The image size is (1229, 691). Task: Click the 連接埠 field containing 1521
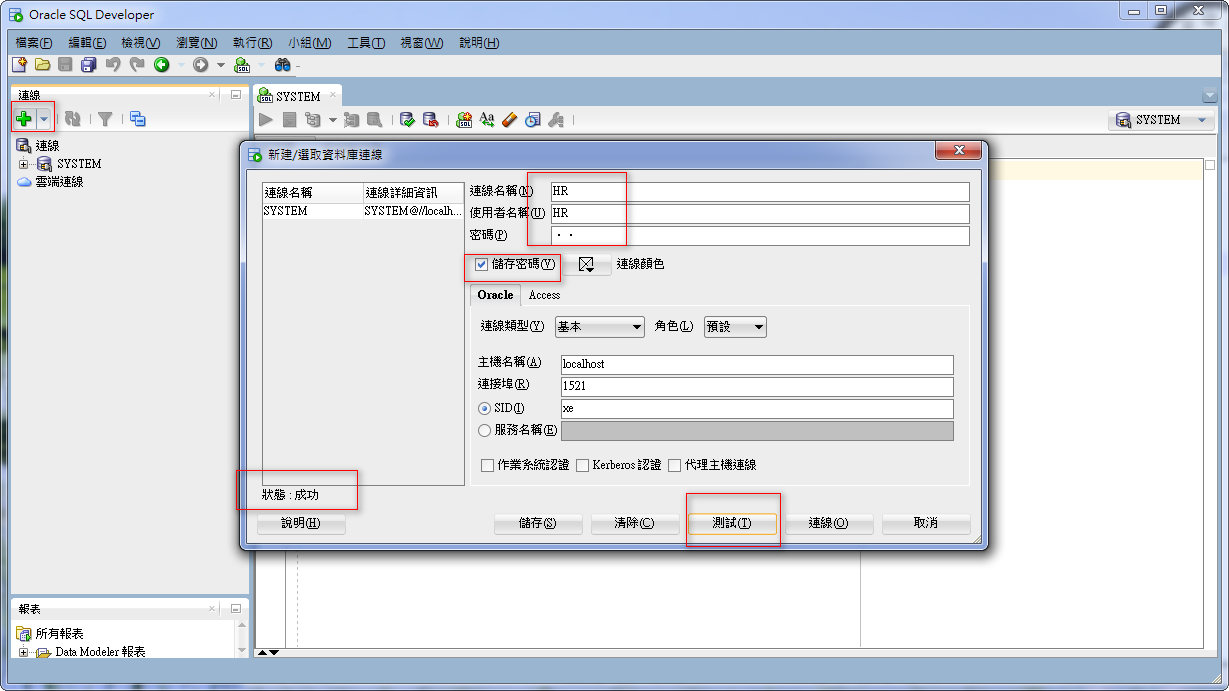point(756,387)
